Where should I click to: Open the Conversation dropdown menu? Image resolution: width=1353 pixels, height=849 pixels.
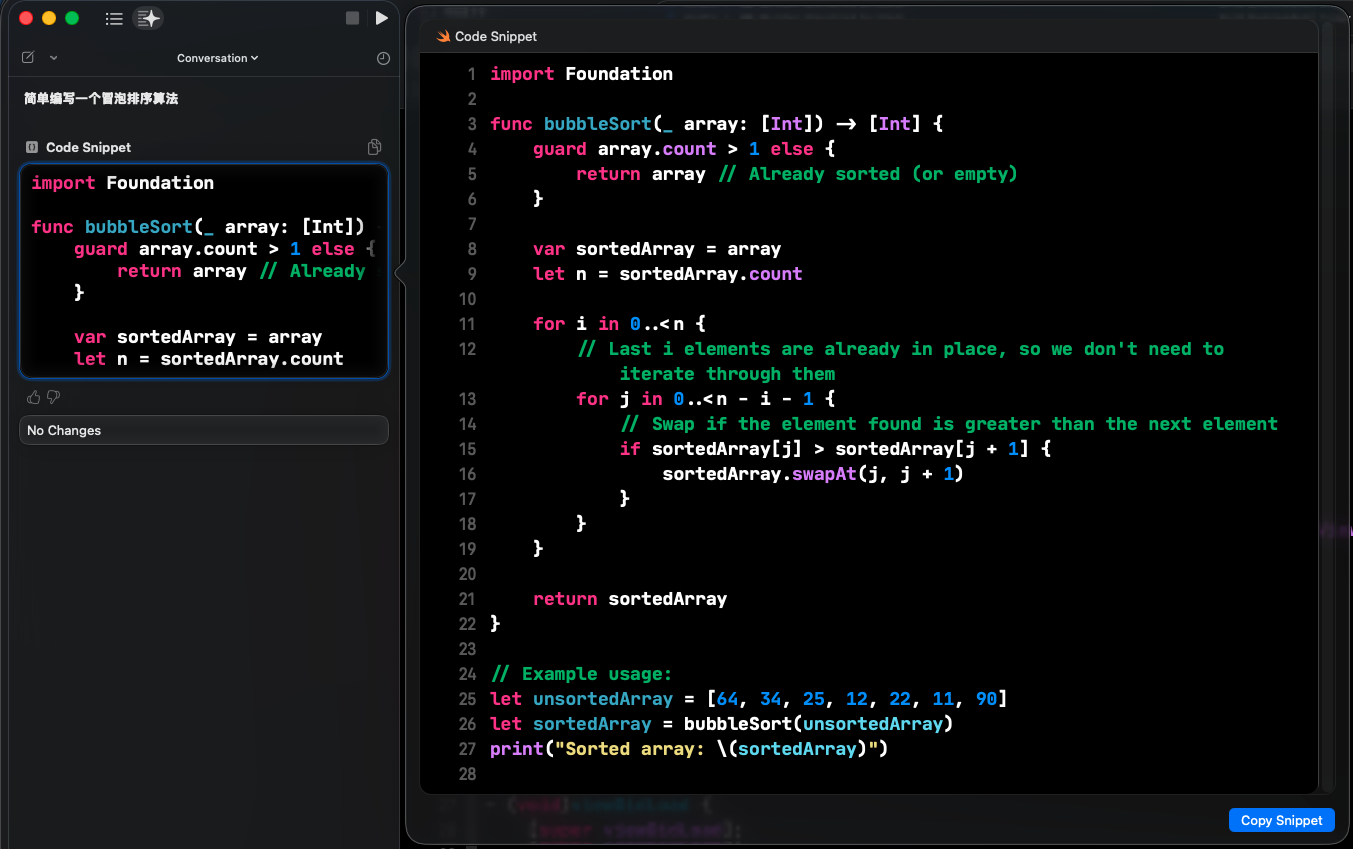pos(218,58)
